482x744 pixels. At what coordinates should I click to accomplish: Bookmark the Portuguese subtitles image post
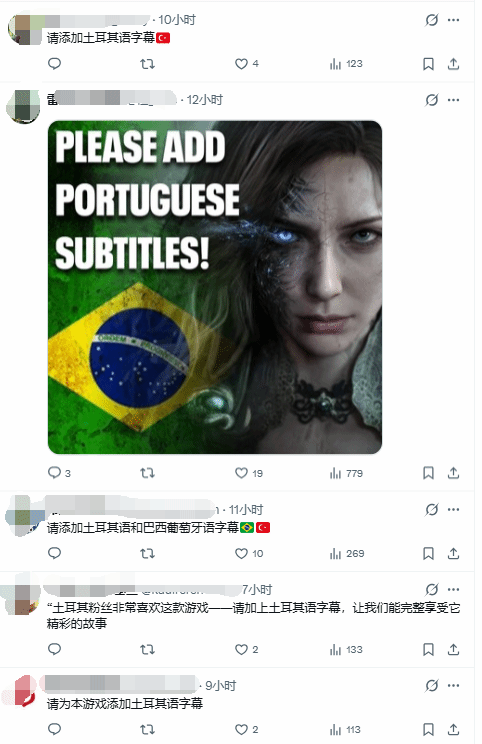428,473
